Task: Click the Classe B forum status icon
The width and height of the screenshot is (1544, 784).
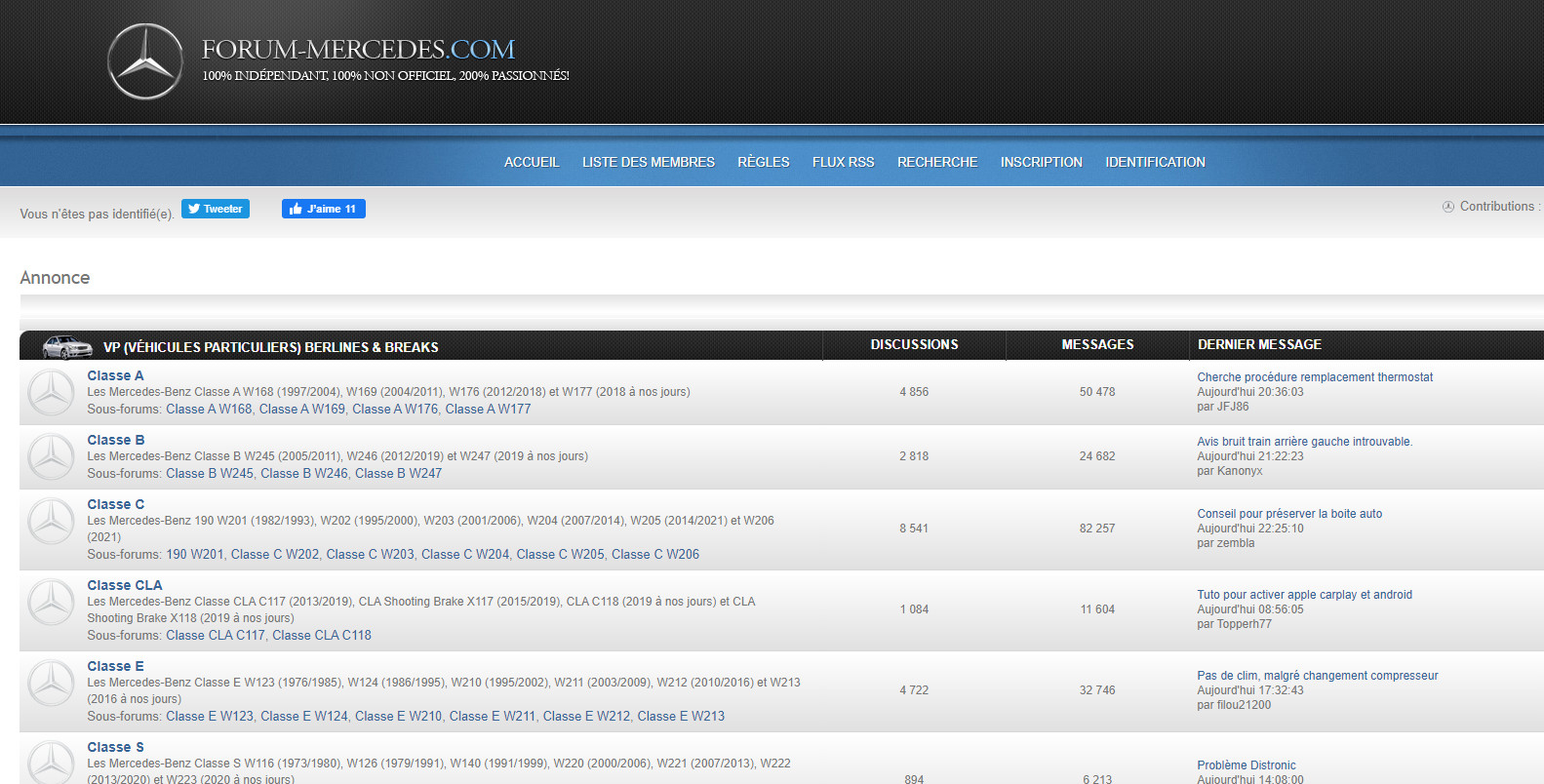Action: click(51, 457)
